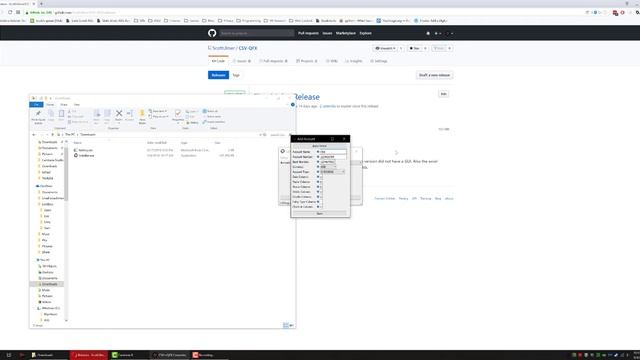Select This PC in the Explorer navigation tree
Viewport: 640px width, 360px height.
[43, 260]
